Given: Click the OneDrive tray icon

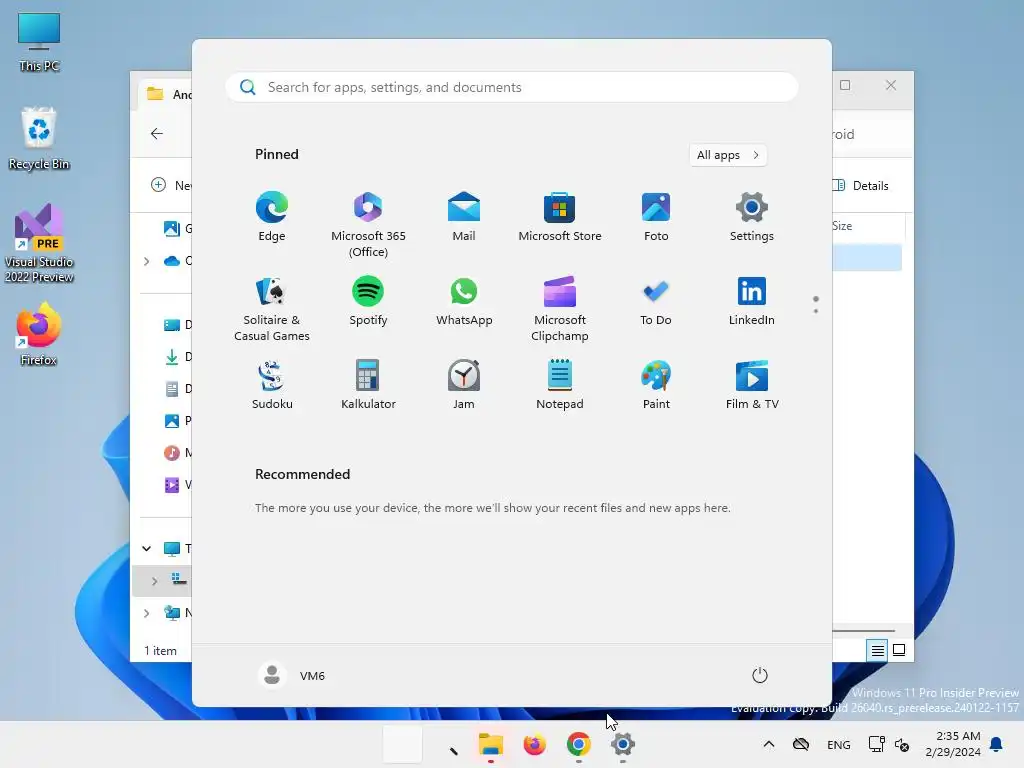Looking at the screenshot, I should click(801, 744).
